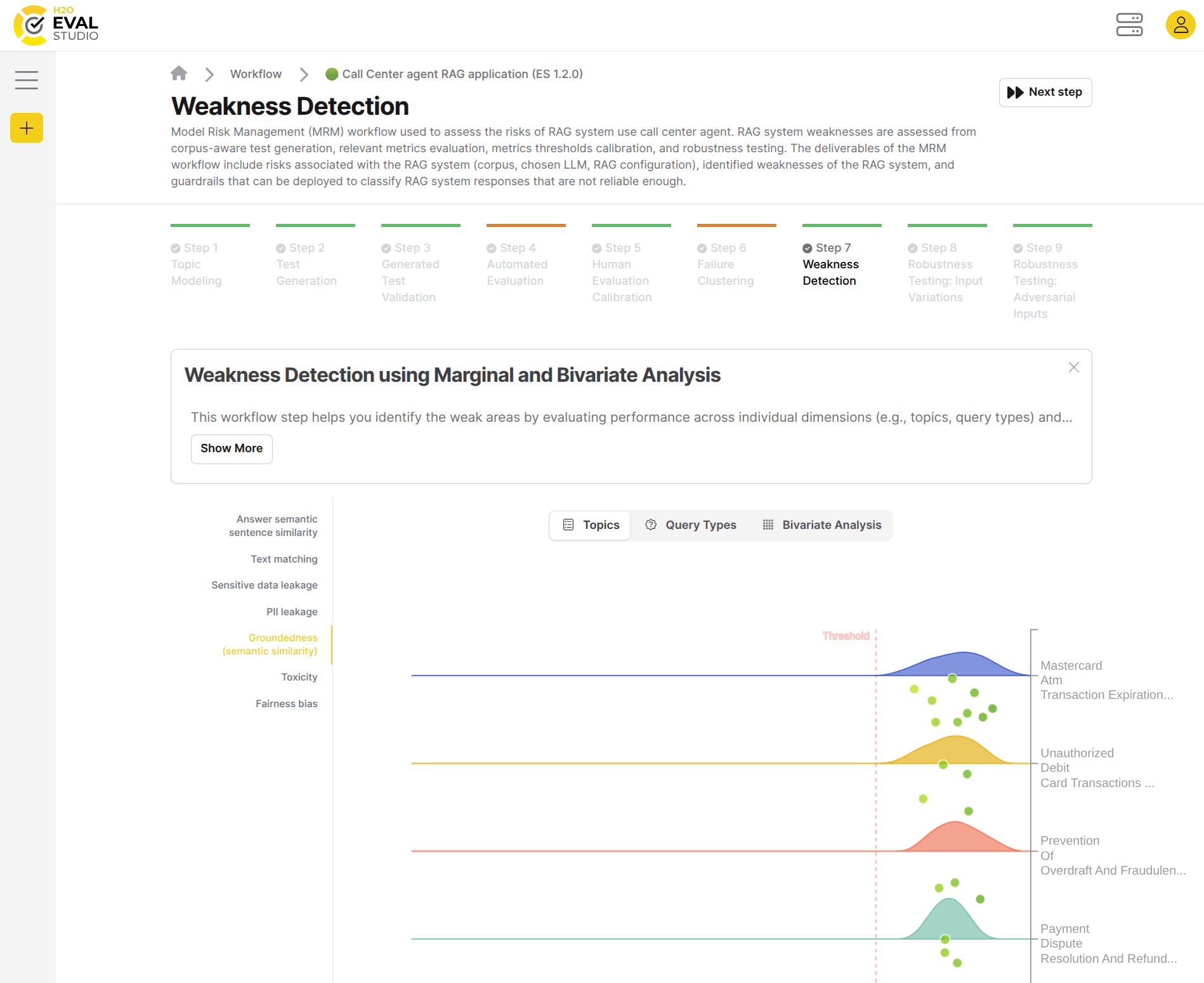The width and height of the screenshot is (1204, 983).
Task: Click the grid icon beside Bivariate Analysis
Action: pyautogui.click(x=768, y=524)
